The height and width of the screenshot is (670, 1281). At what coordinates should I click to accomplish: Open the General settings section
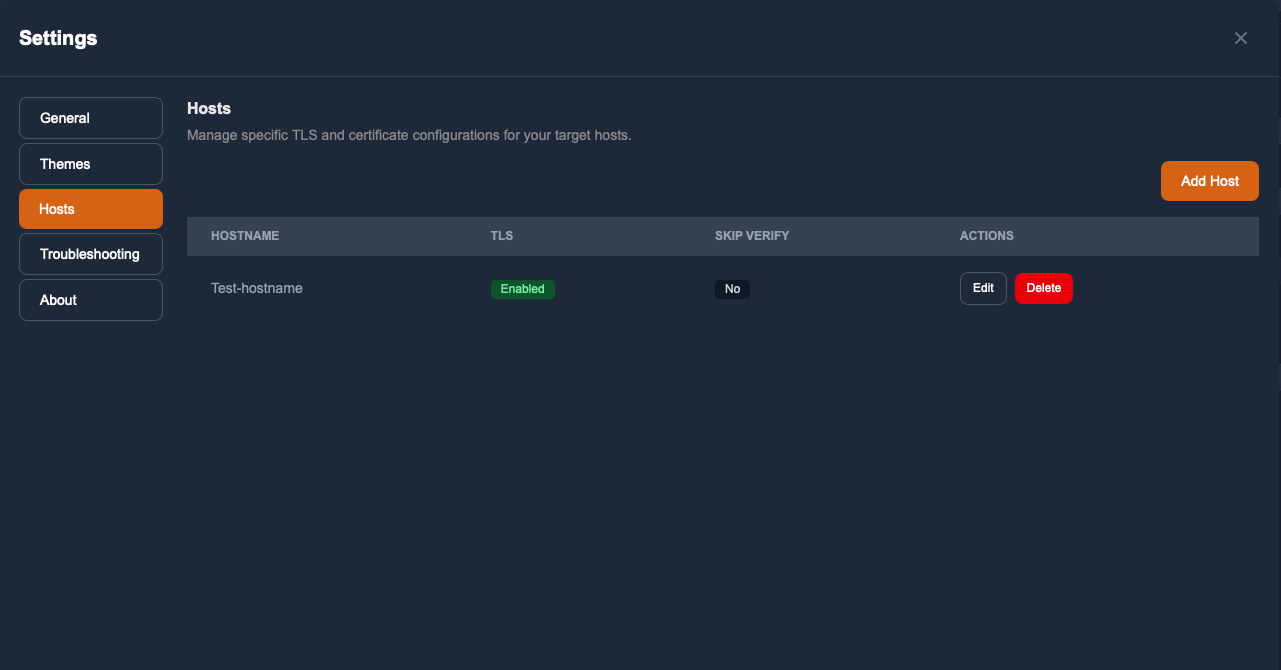90,117
